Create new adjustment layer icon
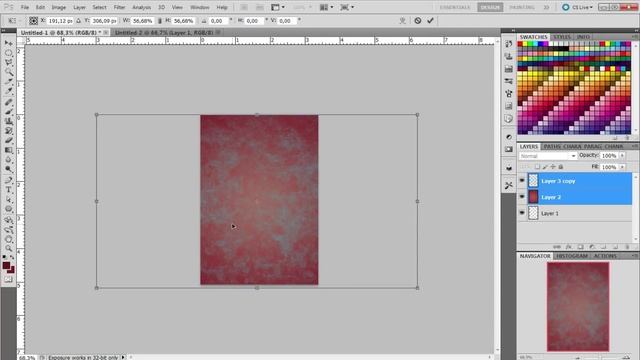Screen dimensions: 640x360 (592, 247)
